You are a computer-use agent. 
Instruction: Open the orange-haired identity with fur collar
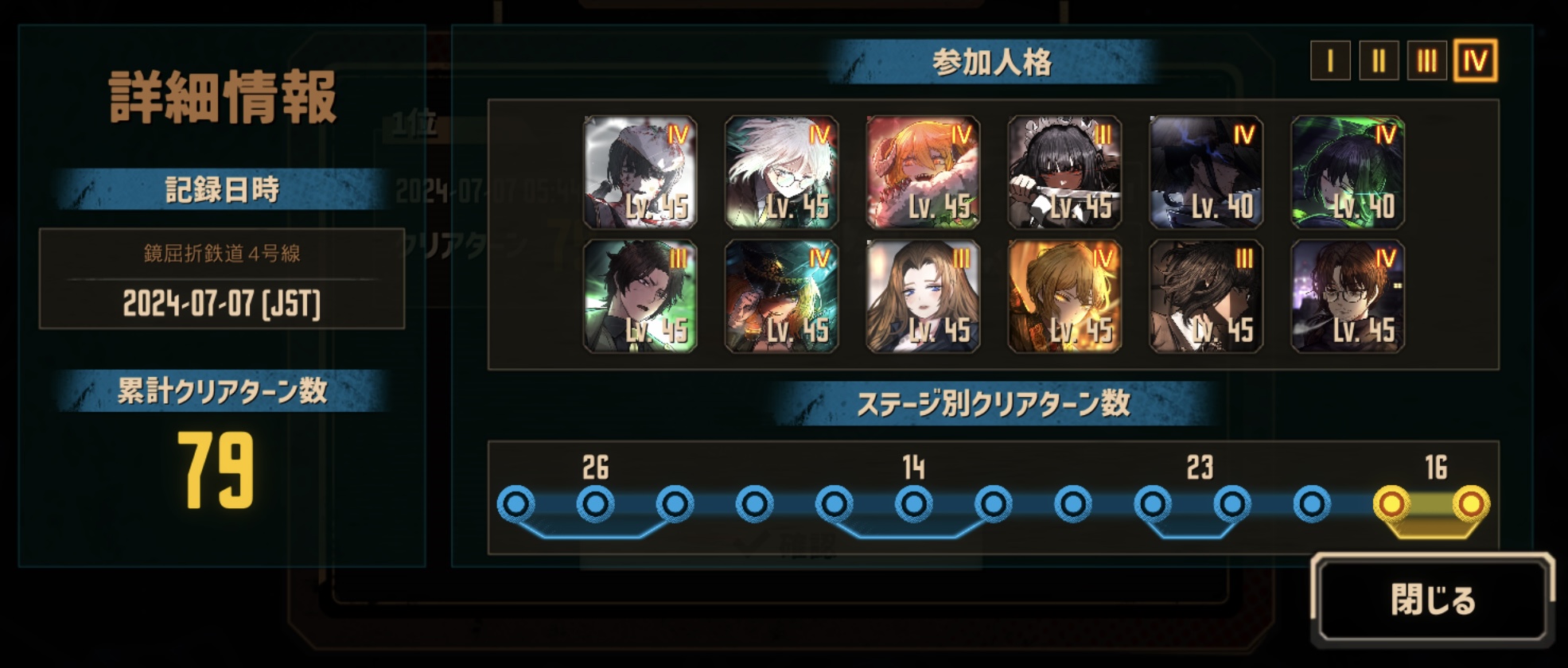tap(923, 173)
